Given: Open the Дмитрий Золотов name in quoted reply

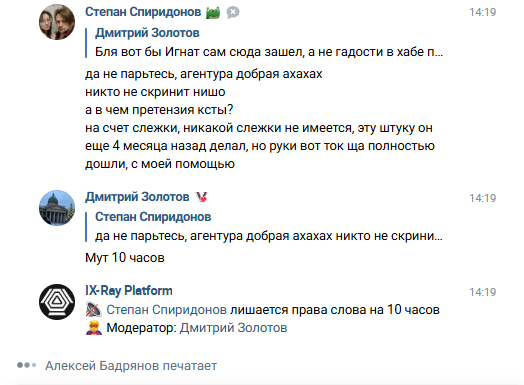Looking at the screenshot, I should 147,33.
